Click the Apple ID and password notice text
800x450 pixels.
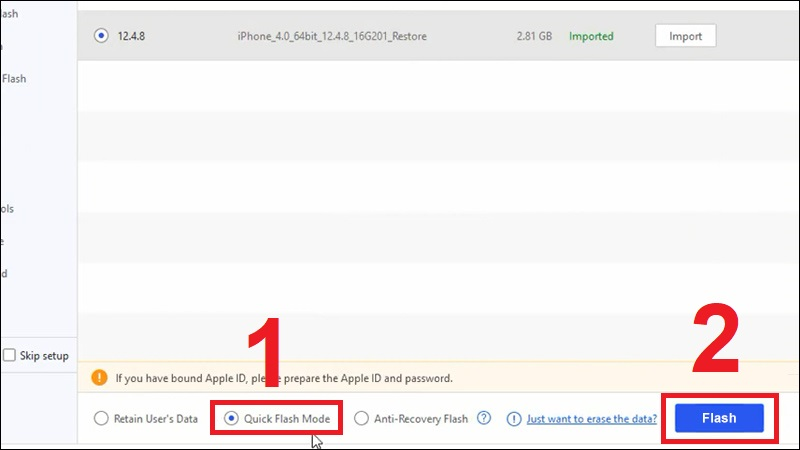click(x=284, y=379)
